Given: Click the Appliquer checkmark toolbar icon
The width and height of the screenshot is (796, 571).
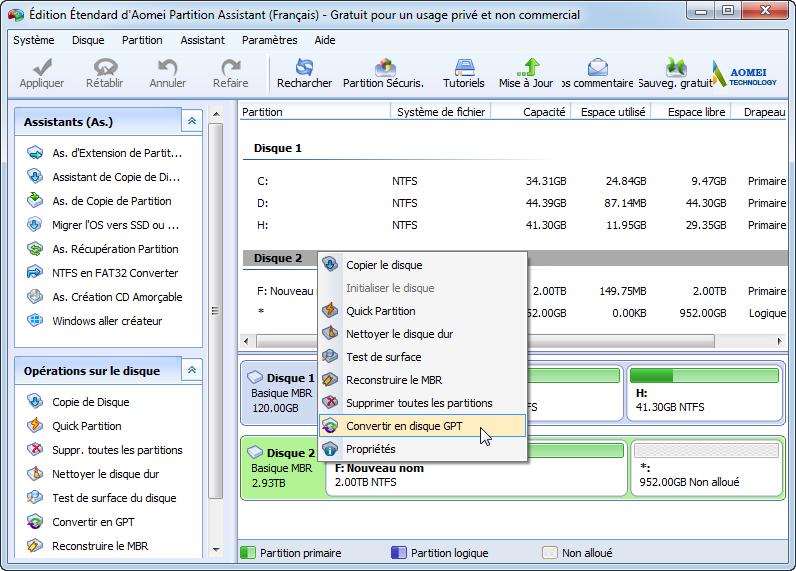Looking at the screenshot, I should (42, 68).
